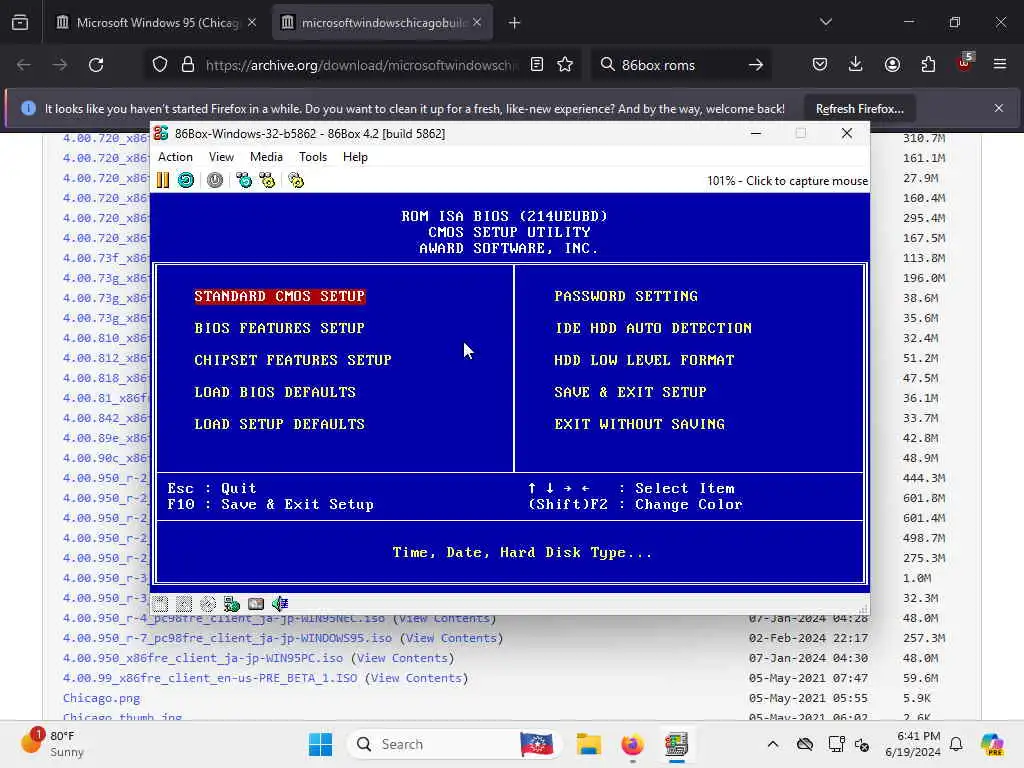Select HDD LOW LEVEL FORMAT entry
This screenshot has width=1024, height=768.
click(x=644, y=360)
